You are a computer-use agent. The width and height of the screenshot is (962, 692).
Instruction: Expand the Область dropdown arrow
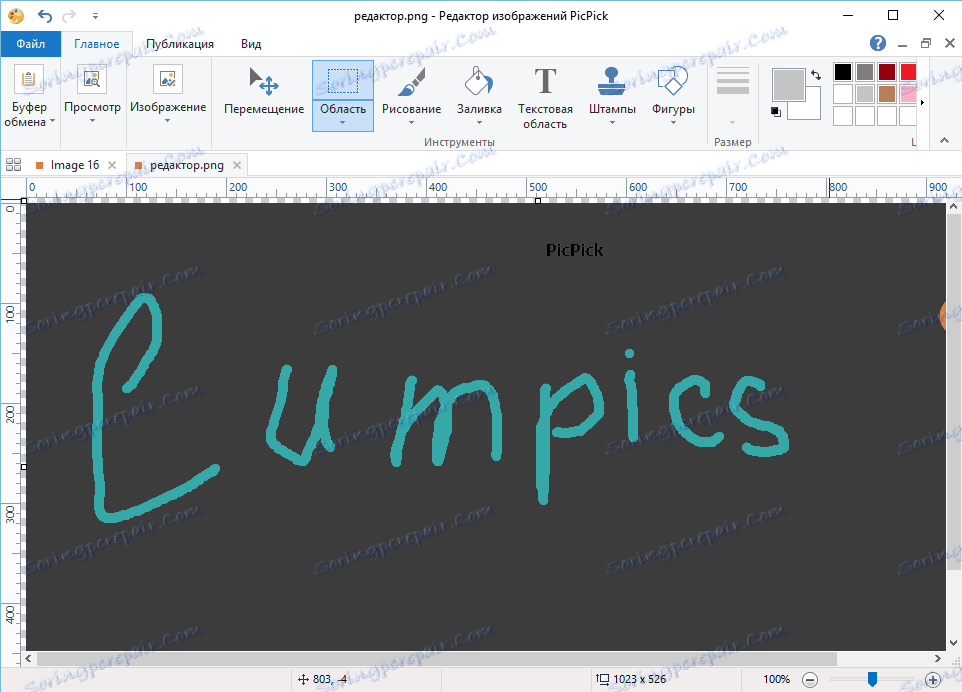[342, 123]
